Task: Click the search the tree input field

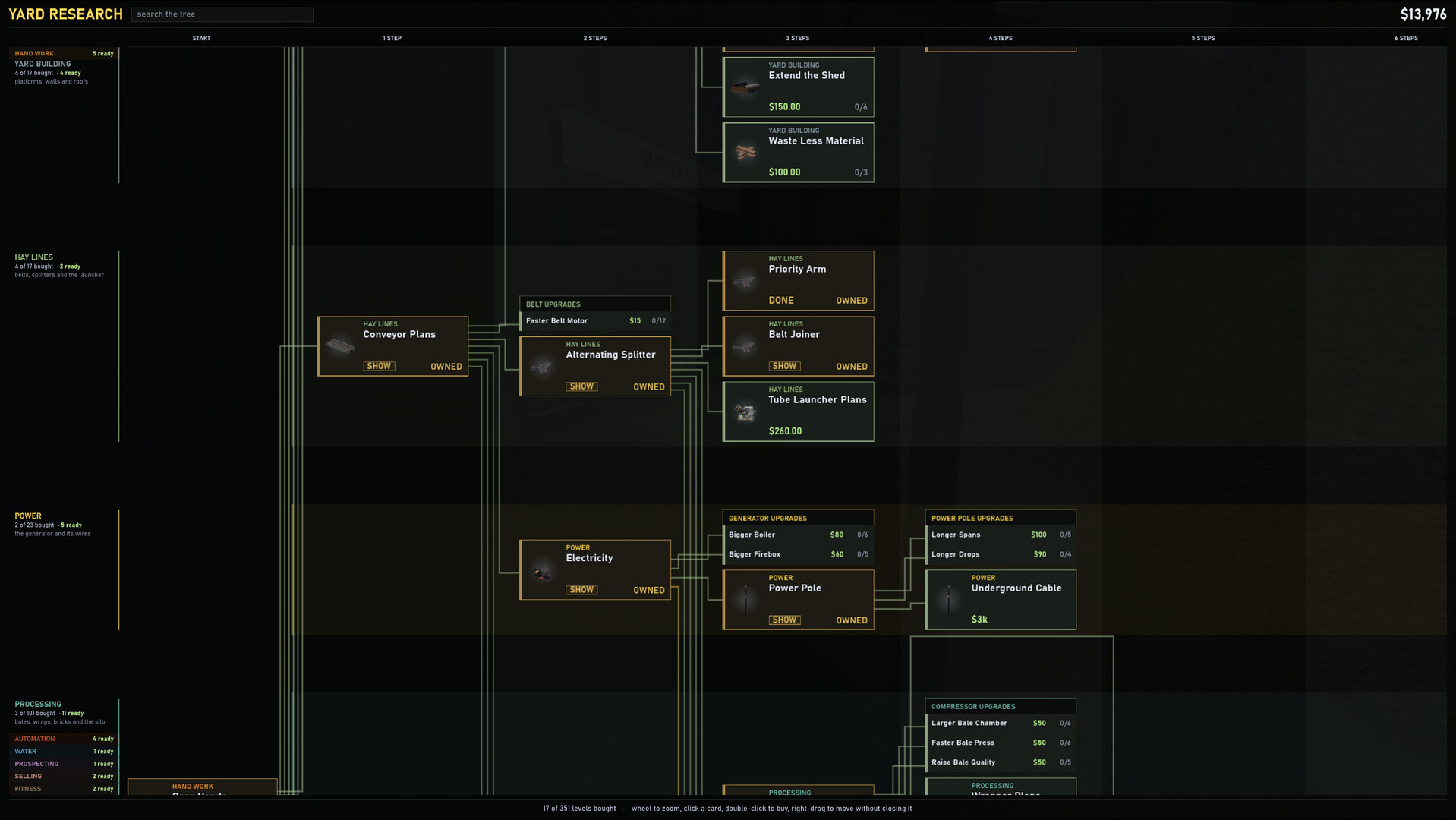Action: tap(222, 14)
